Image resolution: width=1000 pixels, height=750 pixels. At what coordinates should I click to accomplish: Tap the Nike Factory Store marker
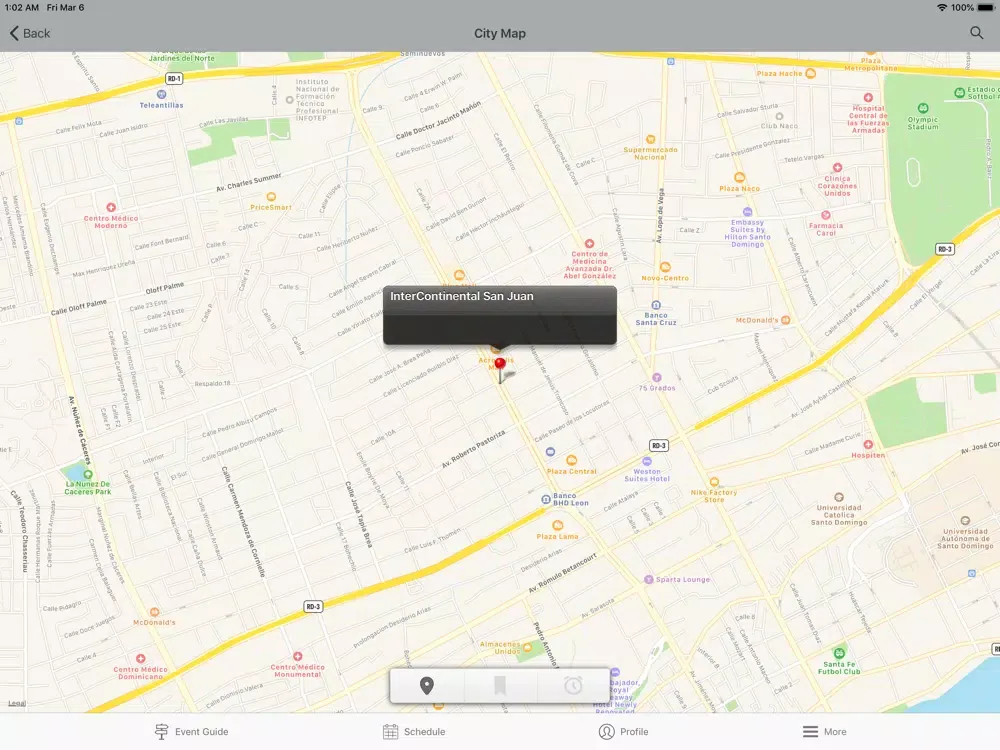[714, 482]
